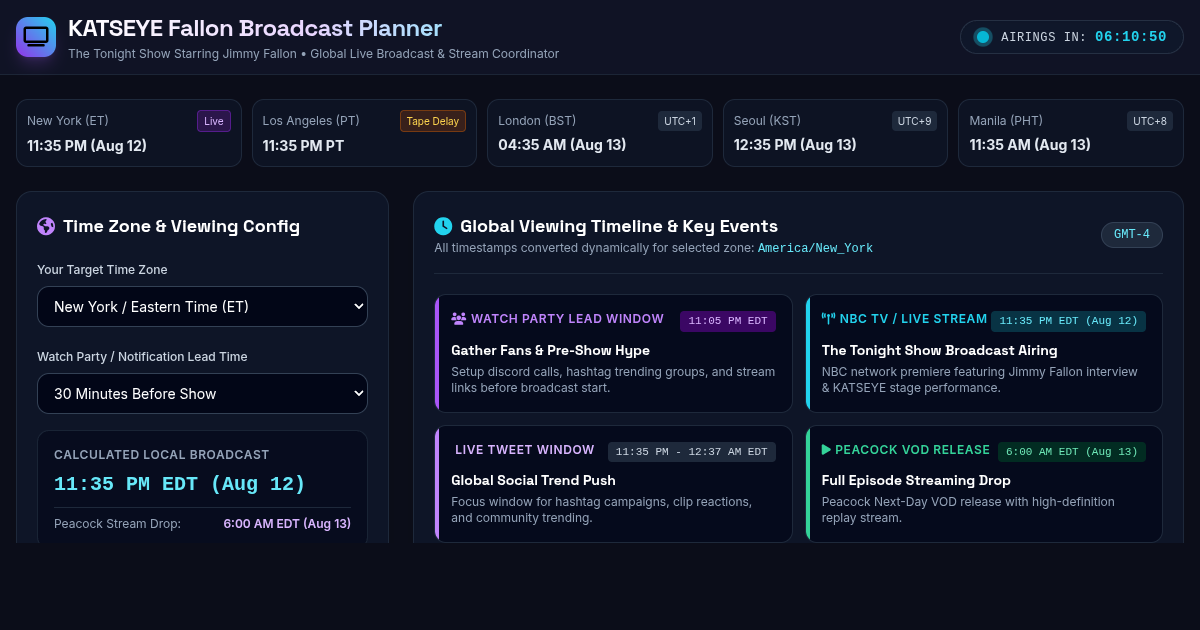1200x630 pixels.
Task: Select the Los Angeles (PT) time zone card
Action: coord(365,133)
